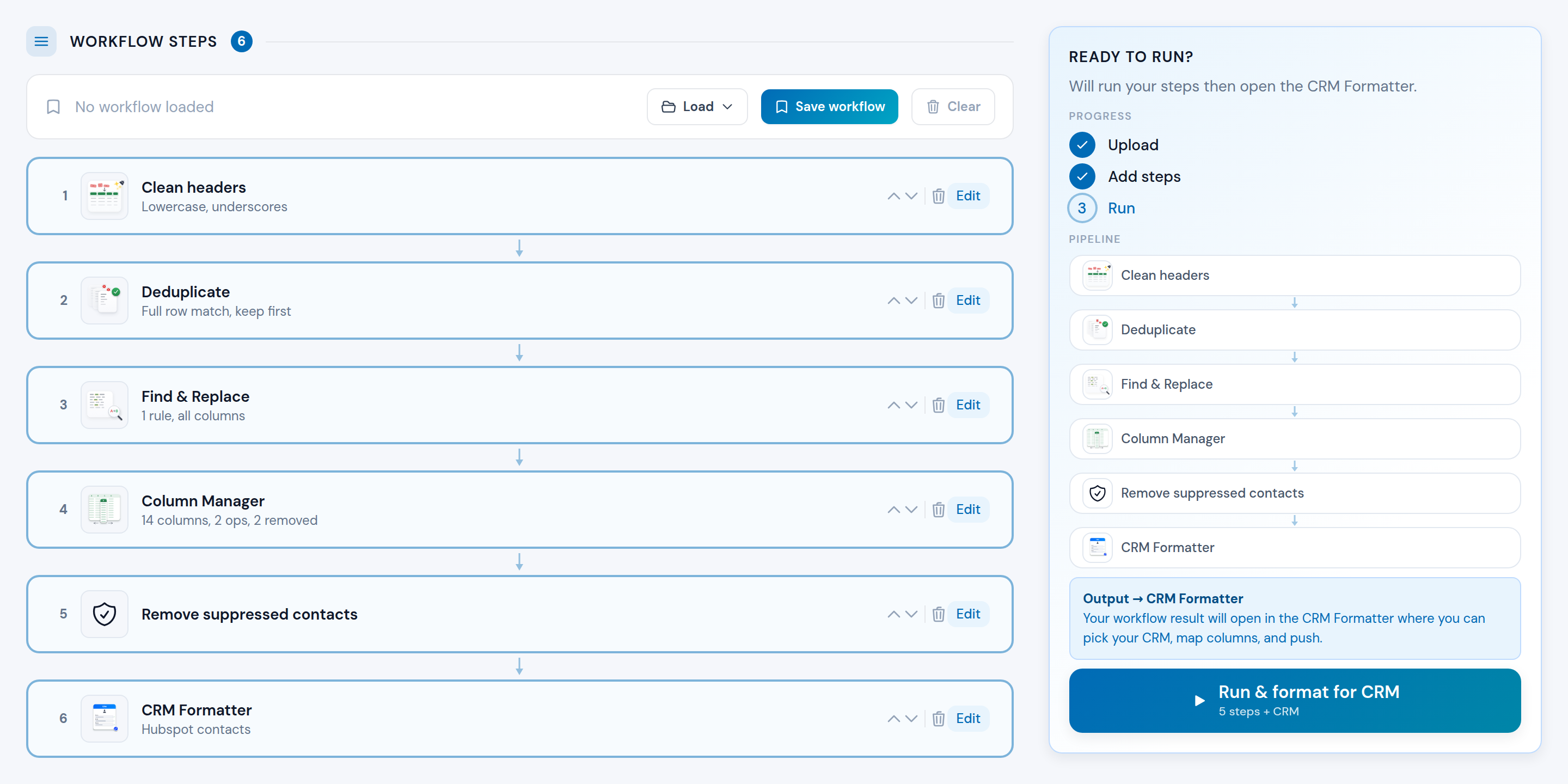Screen dimensions: 1568x784
Task: Click the CRM Formatter step icon
Action: click(x=104, y=719)
